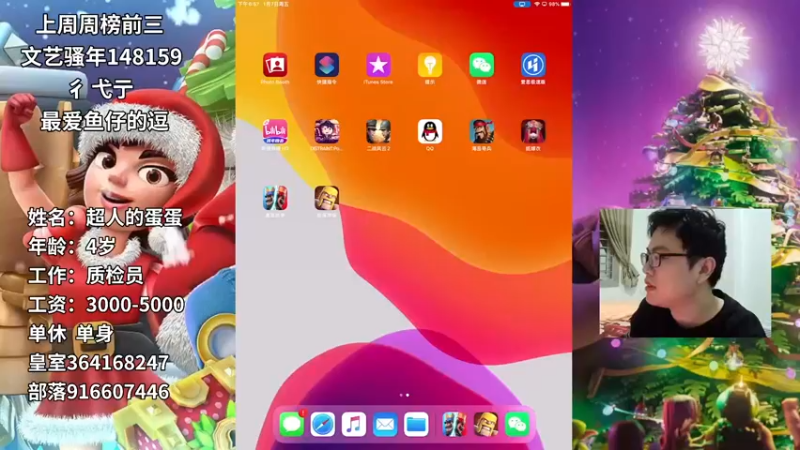Image resolution: width=800 pixels, height=450 pixels.
Task: Tap the status bar time and date
Action: [x=264, y=4]
